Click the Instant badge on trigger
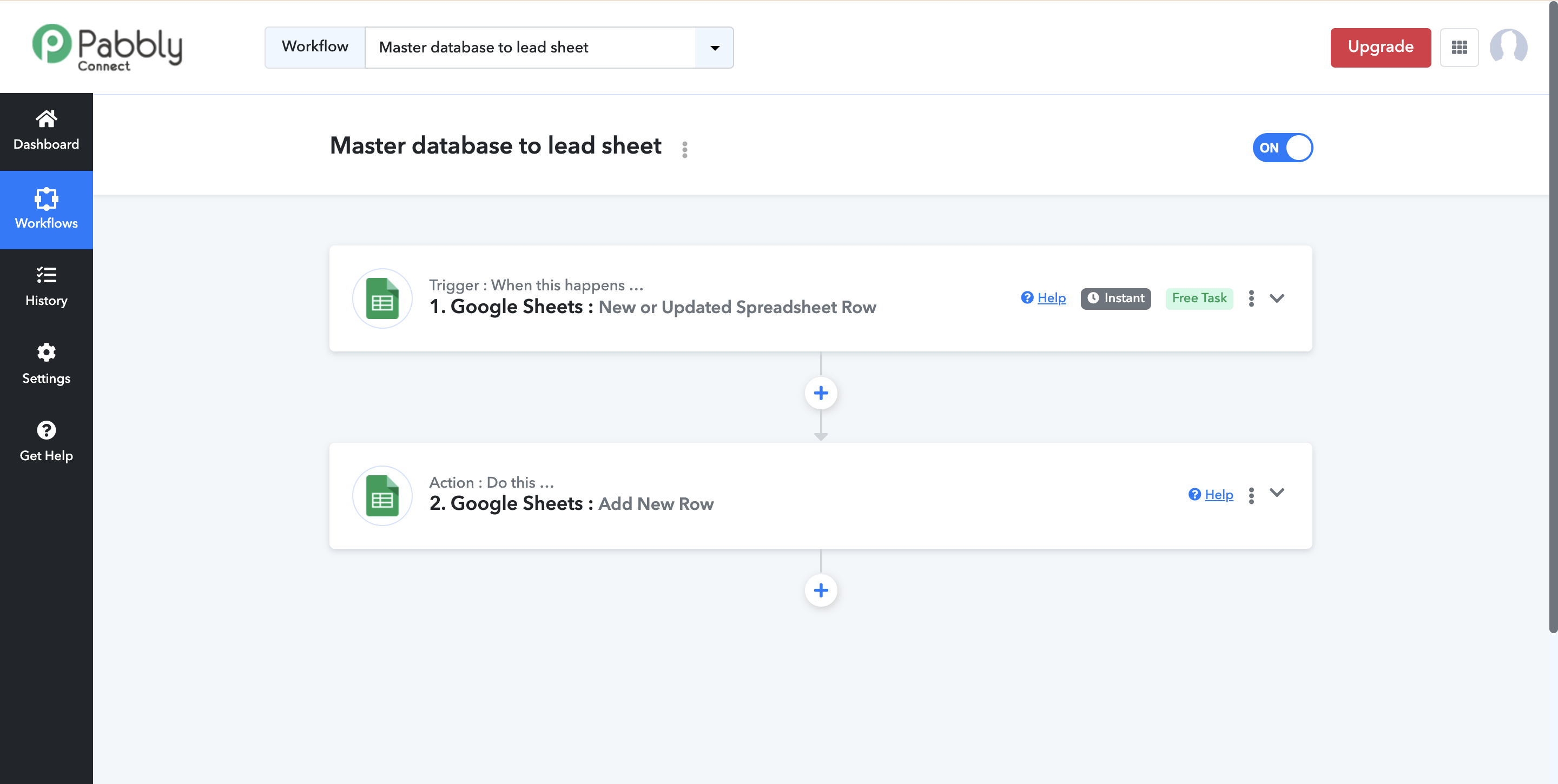Image resolution: width=1558 pixels, height=784 pixels. [x=1116, y=298]
